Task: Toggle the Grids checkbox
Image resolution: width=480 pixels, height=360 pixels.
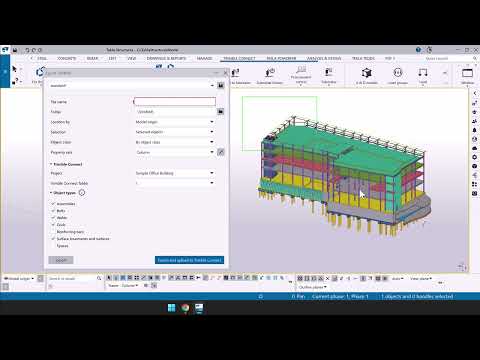Action: click(53, 225)
